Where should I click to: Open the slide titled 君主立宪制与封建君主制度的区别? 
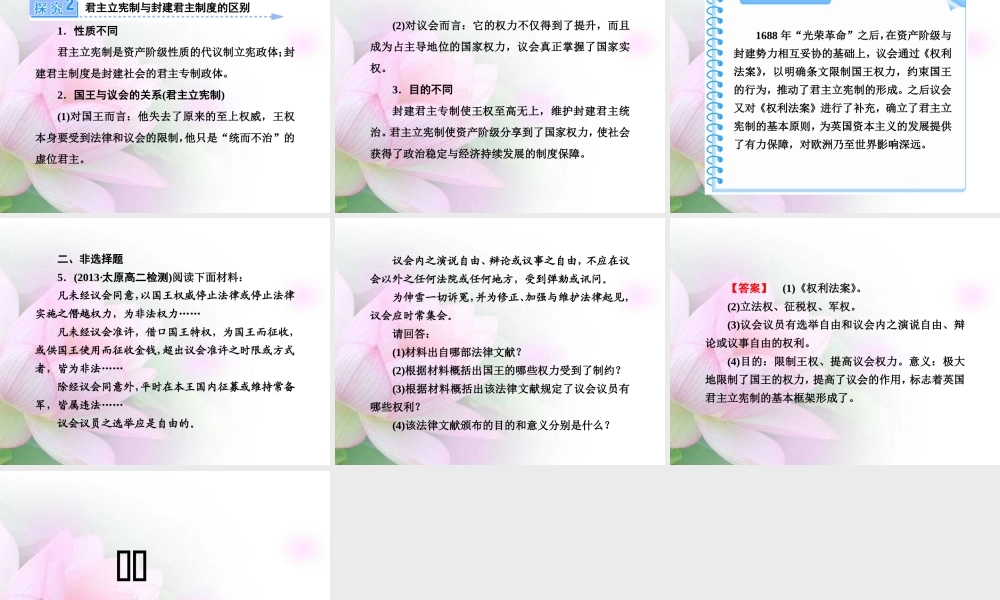[165, 106]
